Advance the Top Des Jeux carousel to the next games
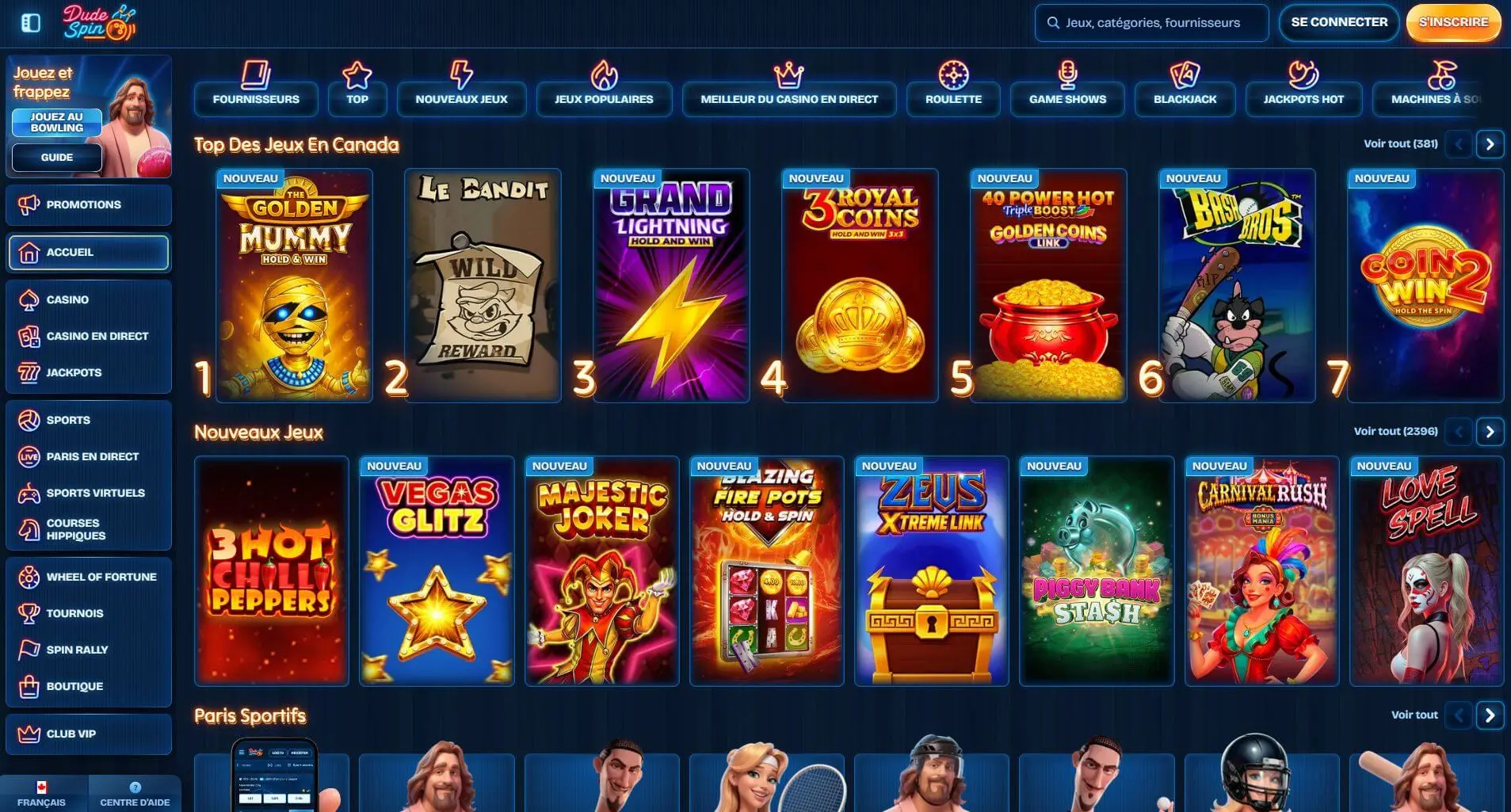This screenshot has width=1511, height=812. pyautogui.click(x=1490, y=144)
